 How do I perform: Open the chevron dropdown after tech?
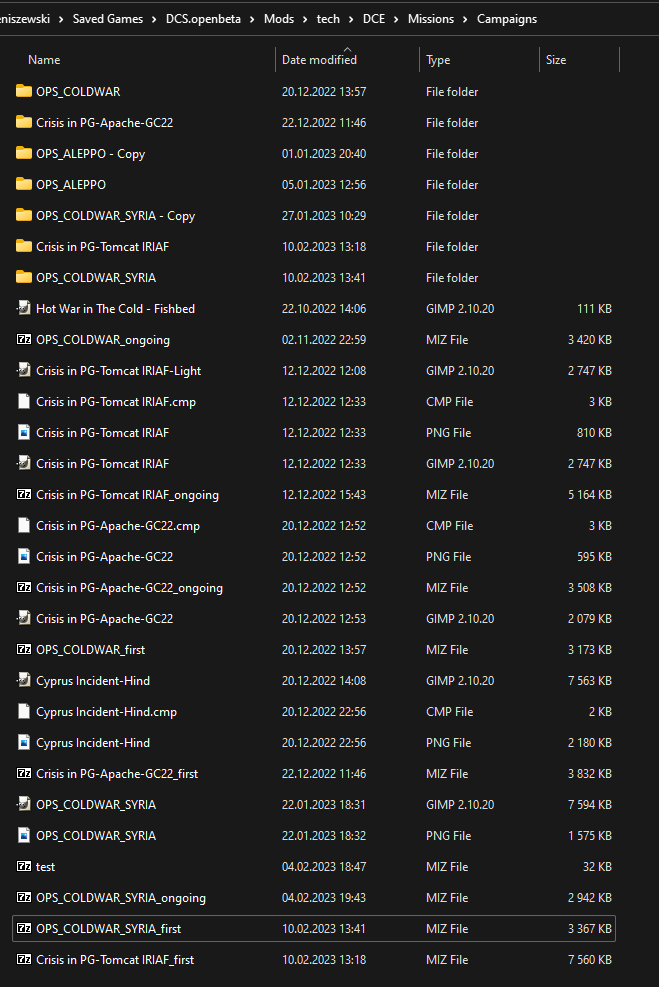pyautogui.click(x=351, y=20)
